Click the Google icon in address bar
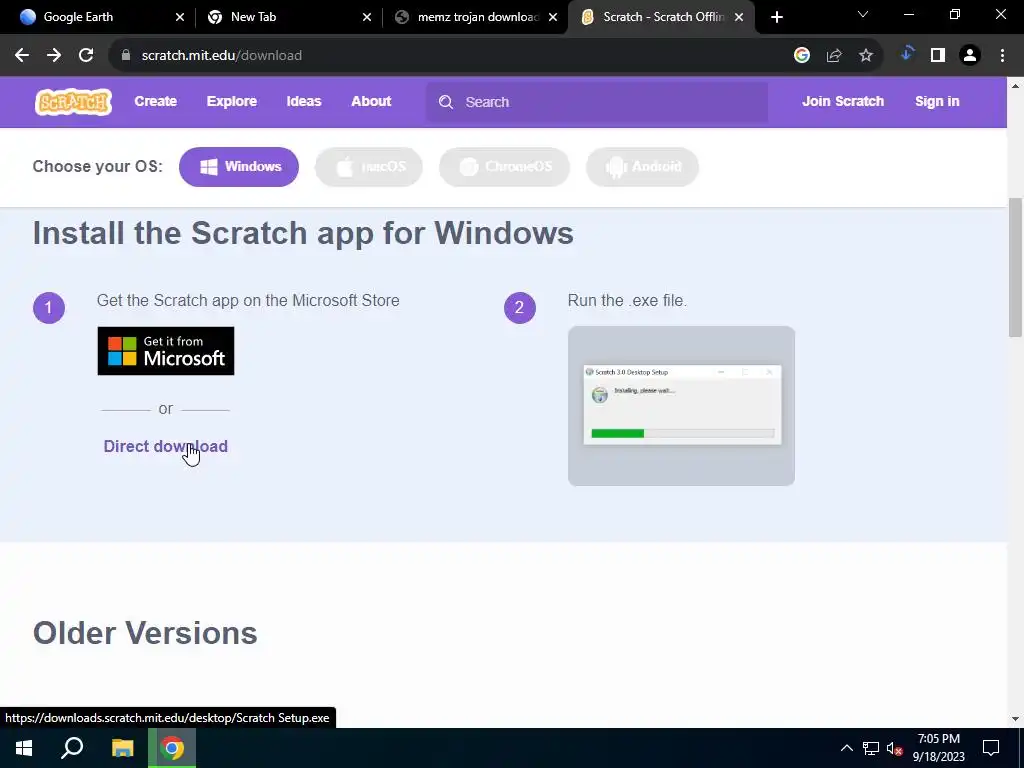Screen dimensions: 1024x768 (x=802, y=56)
